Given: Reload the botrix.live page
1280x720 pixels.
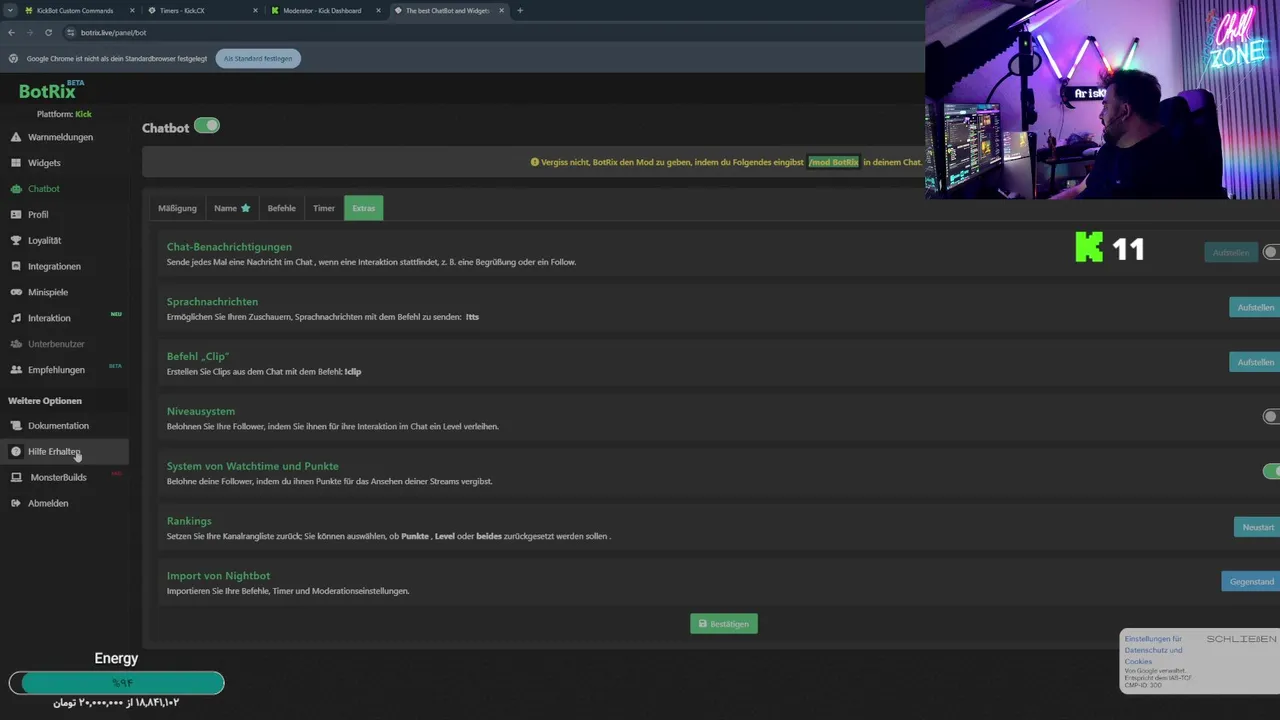Looking at the screenshot, I should click(48, 32).
